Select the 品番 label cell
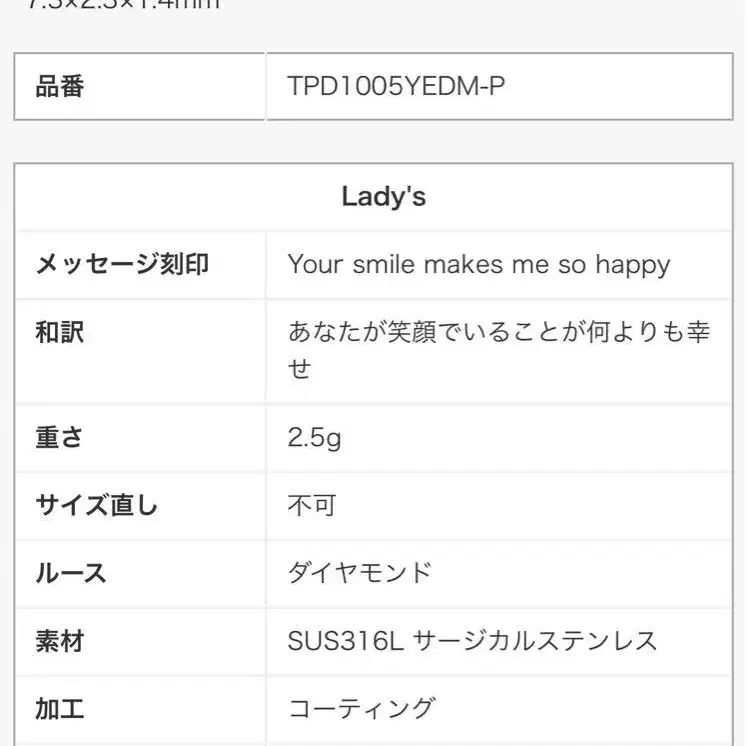 [x=140, y=87]
